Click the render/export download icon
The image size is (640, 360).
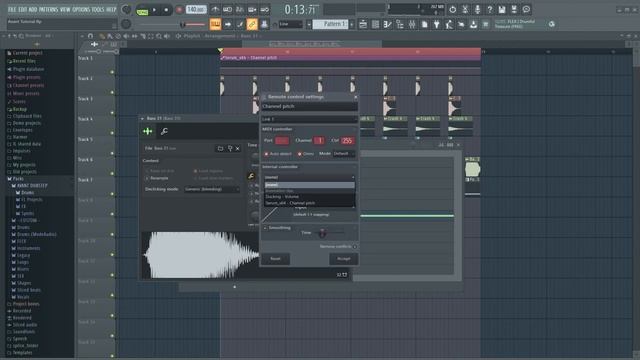(473, 24)
